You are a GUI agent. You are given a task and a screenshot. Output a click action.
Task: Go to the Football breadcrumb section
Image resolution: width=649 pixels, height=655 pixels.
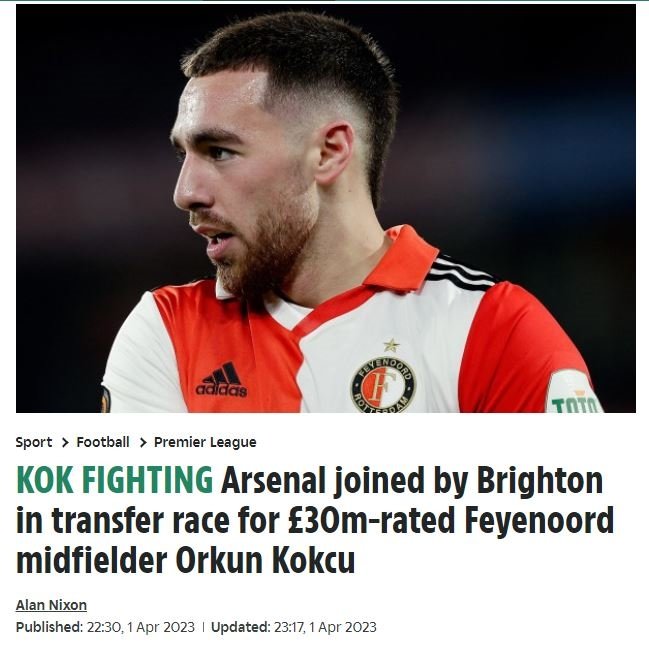coord(103,442)
